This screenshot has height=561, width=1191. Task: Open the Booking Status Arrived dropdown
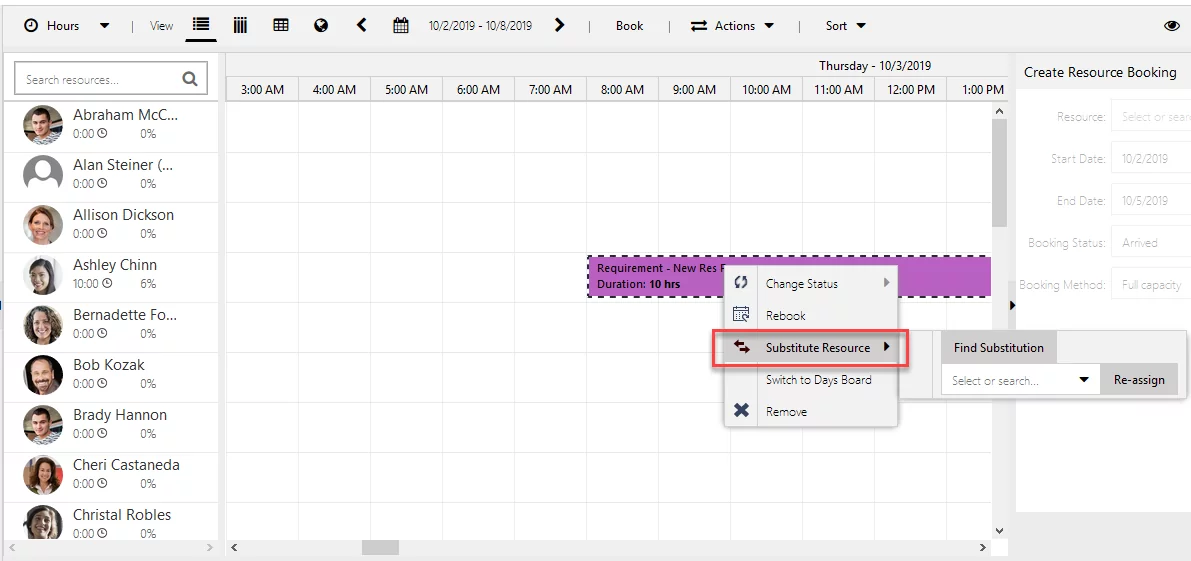point(1151,243)
